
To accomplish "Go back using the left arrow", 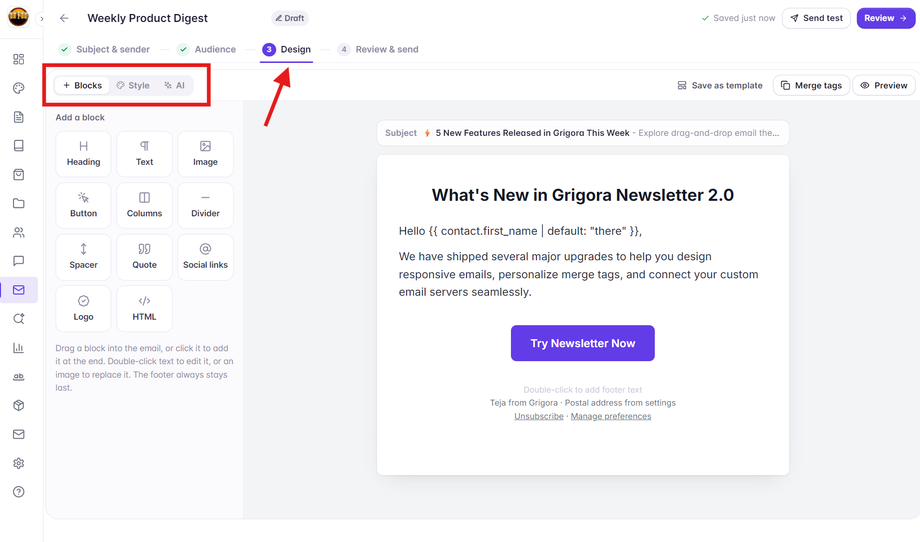I will [x=64, y=18].
